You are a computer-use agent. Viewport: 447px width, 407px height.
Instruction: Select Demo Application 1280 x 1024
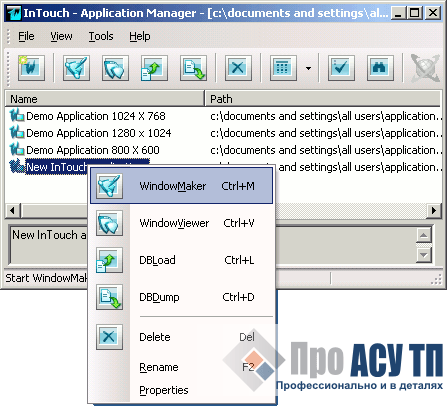tap(99, 133)
